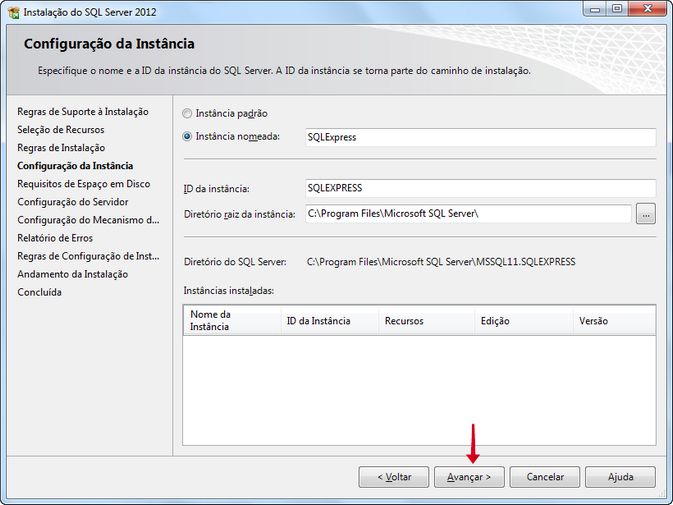Click the < Voltar button
The width and height of the screenshot is (673, 505).
coord(394,477)
